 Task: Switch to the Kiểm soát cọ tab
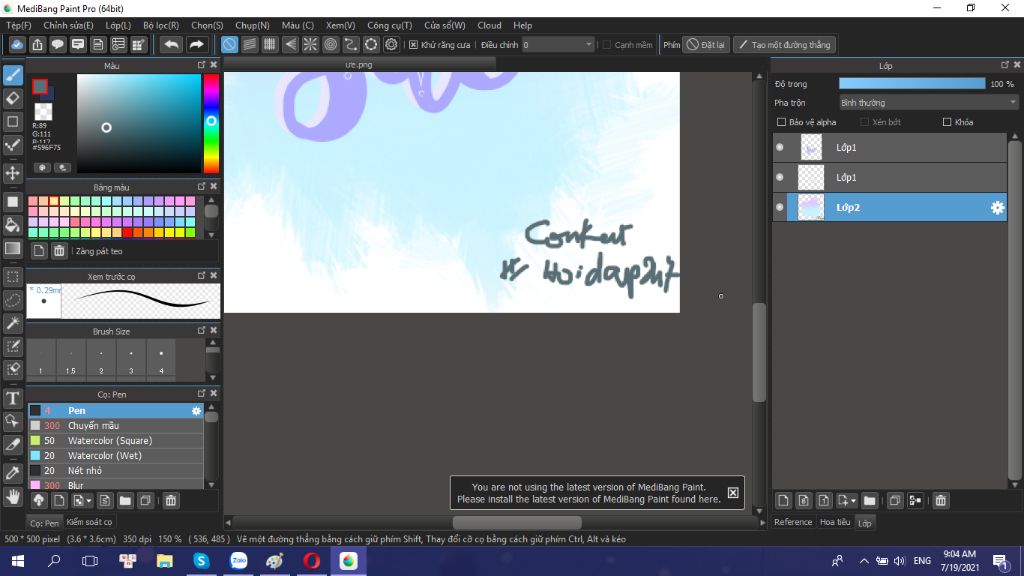click(89, 522)
